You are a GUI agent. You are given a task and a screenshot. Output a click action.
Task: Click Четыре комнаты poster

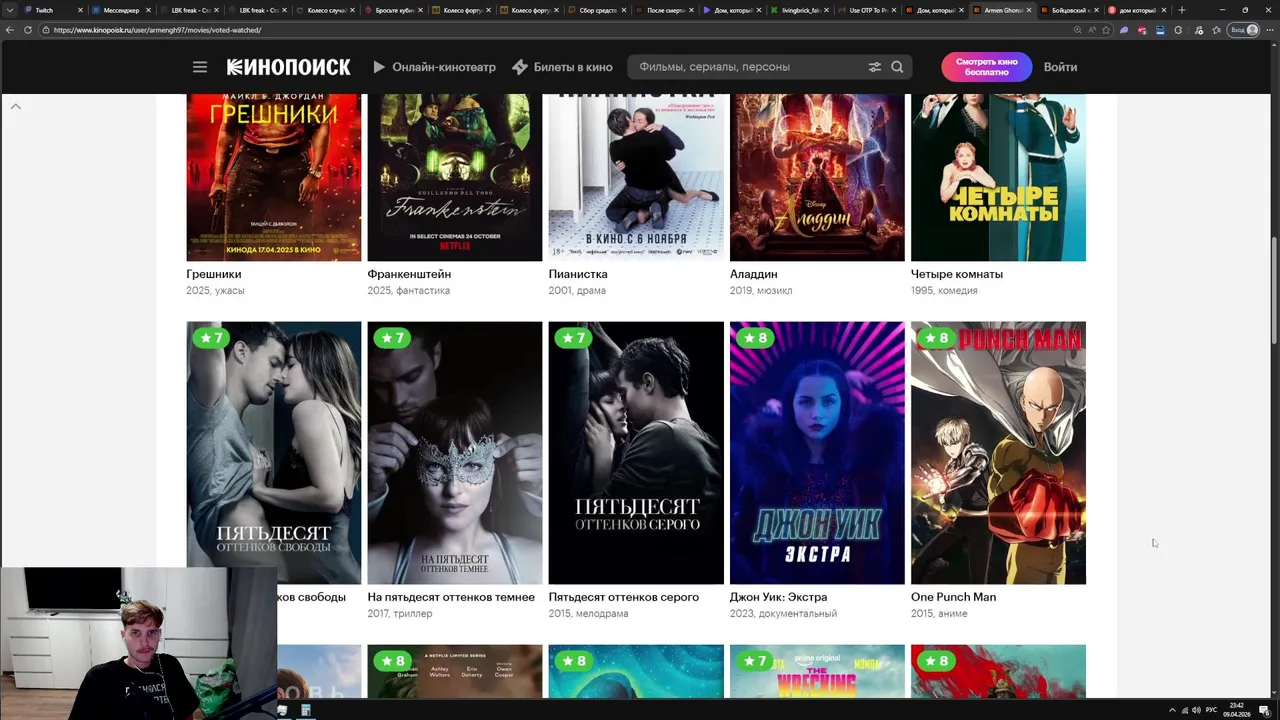(x=998, y=177)
